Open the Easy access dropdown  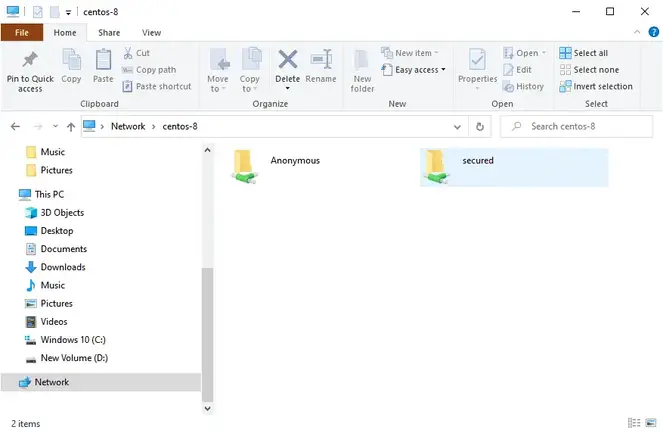(413, 70)
